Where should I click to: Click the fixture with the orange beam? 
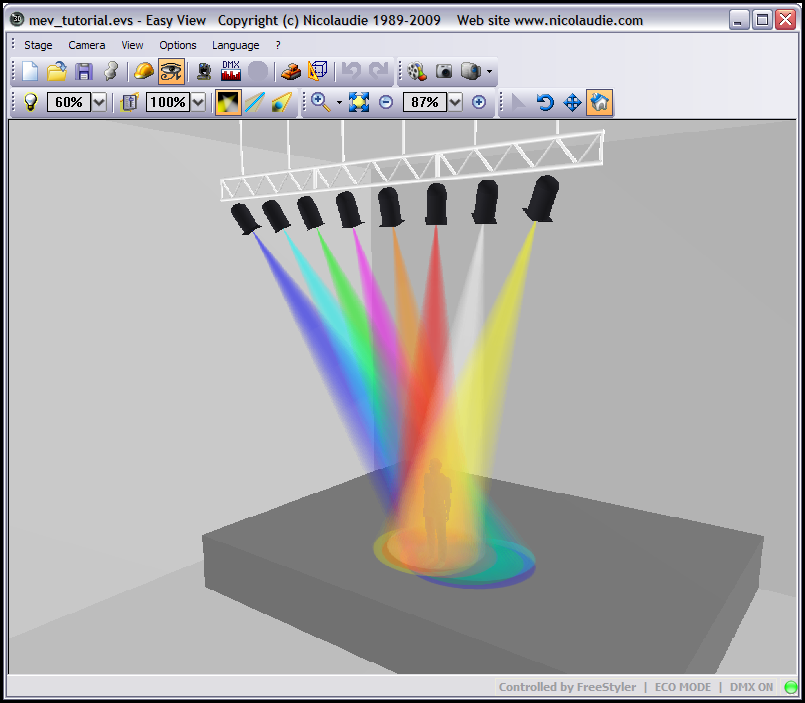pyautogui.click(x=390, y=207)
